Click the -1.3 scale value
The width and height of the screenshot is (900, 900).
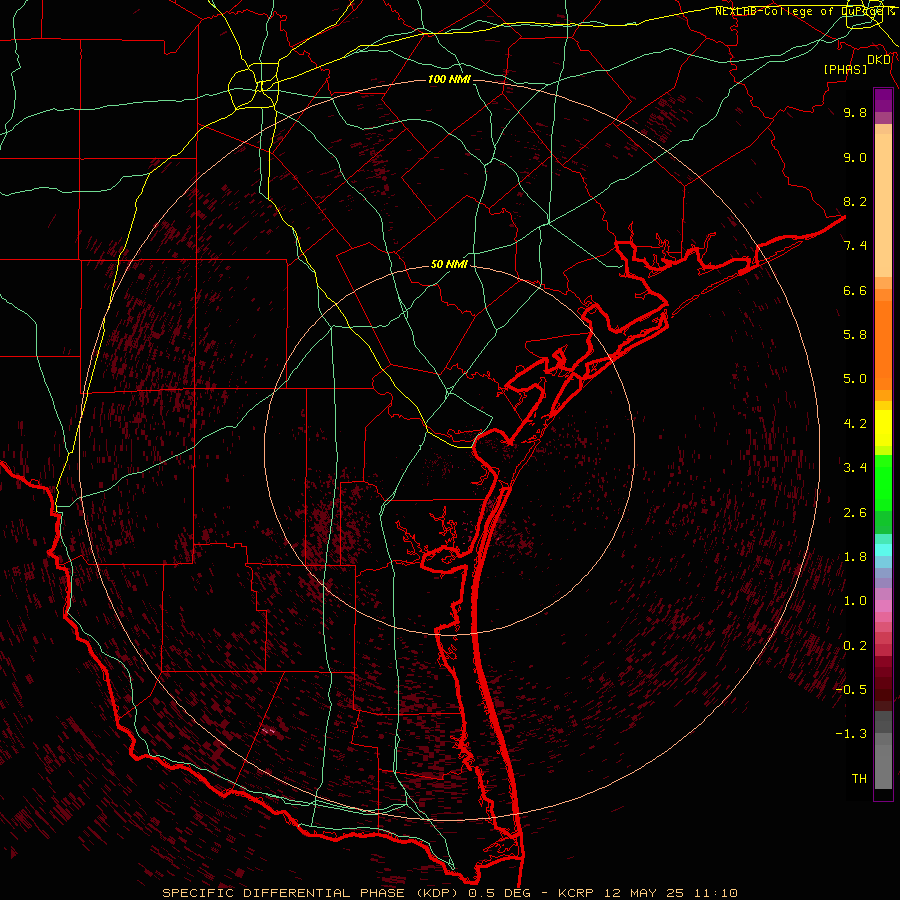coord(851,734)
